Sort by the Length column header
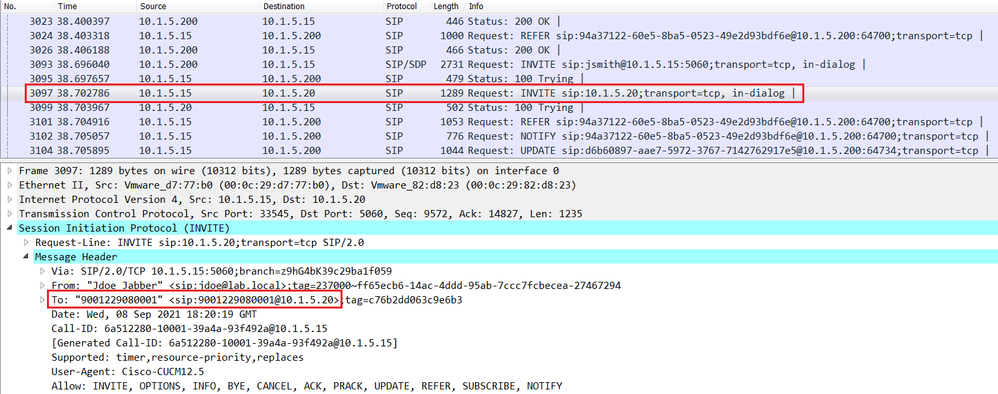Screen dimensions: 998x394 coord(447,6)
